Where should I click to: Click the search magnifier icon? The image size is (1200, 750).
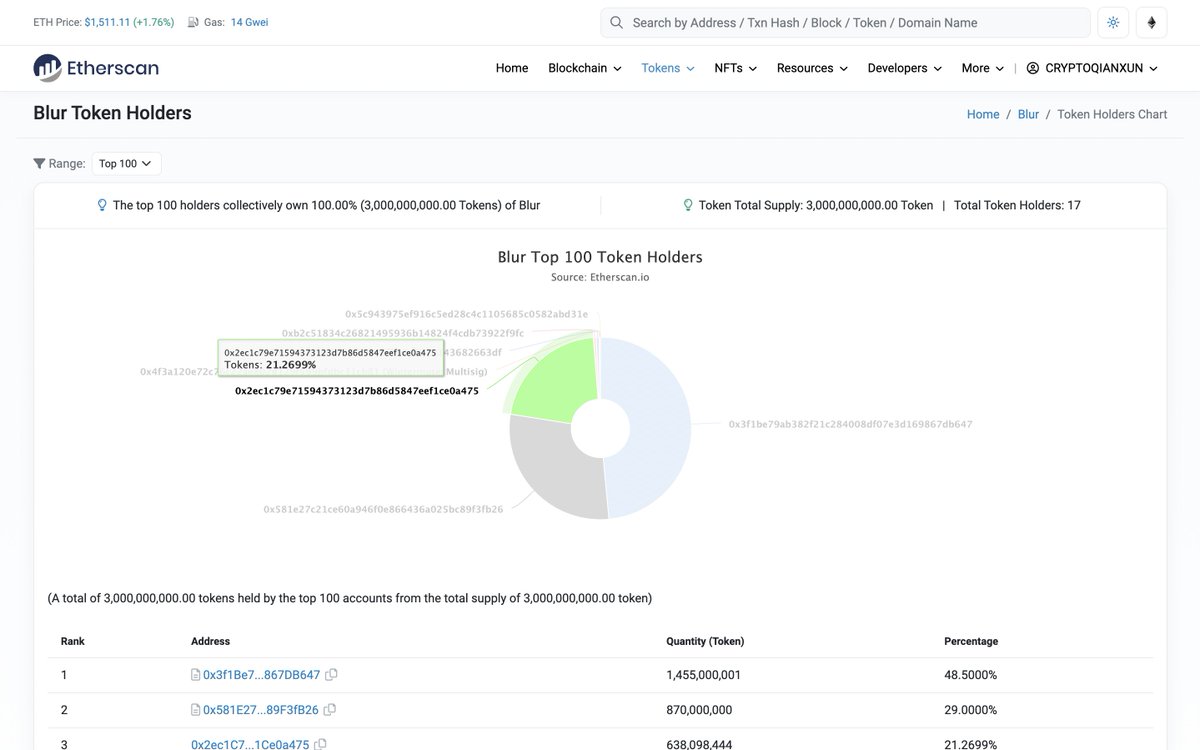(x=616, y=23)
